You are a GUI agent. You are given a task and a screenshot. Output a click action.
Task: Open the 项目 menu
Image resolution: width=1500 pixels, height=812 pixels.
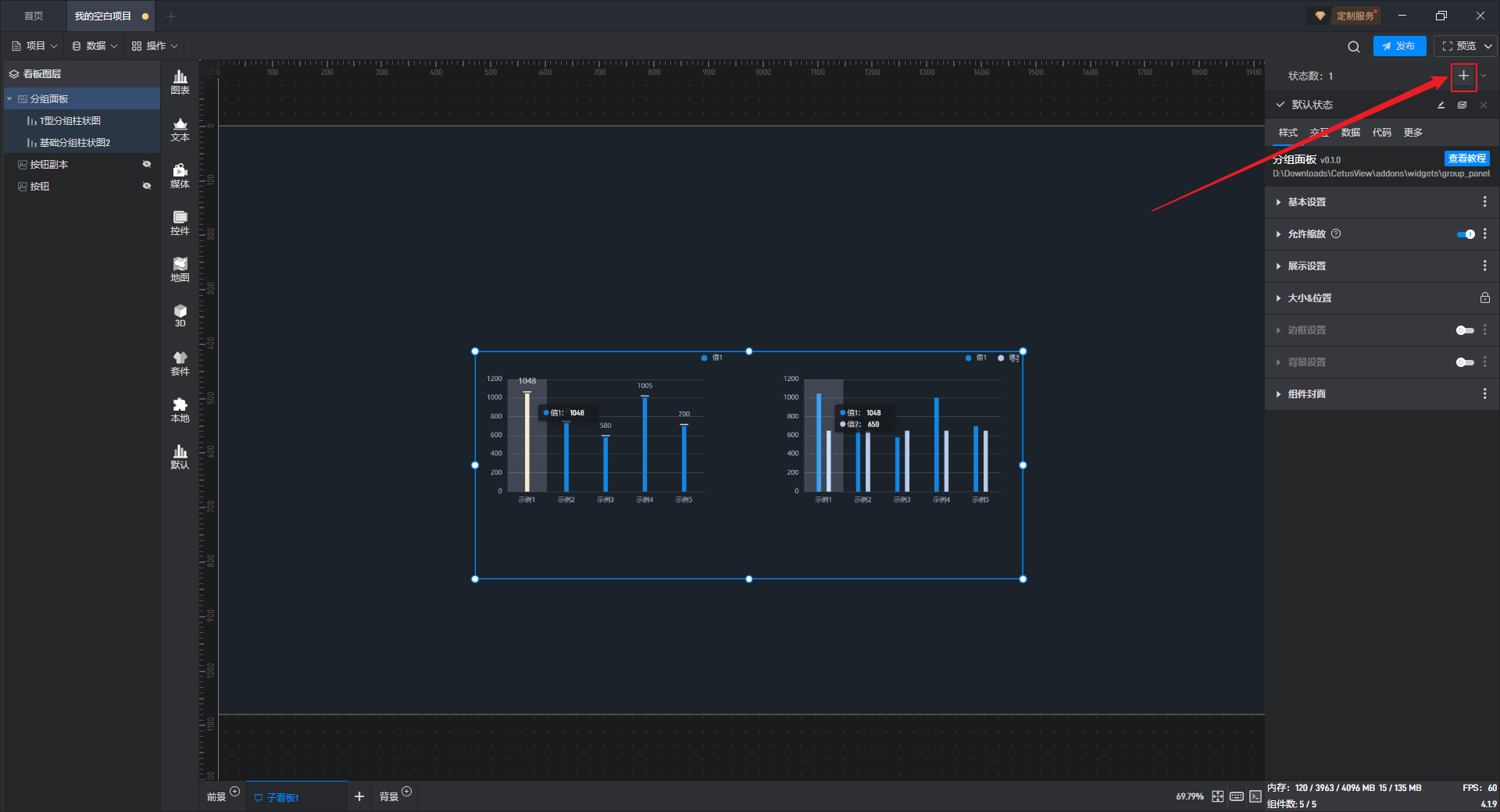(35, 46)
